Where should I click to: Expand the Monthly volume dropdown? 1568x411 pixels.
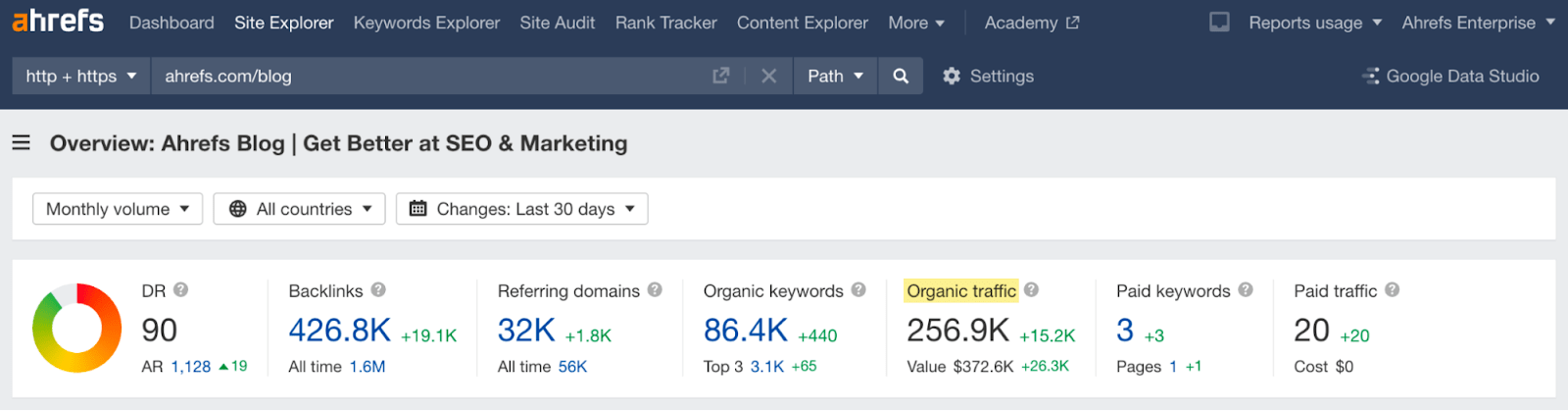coord(118,209)
